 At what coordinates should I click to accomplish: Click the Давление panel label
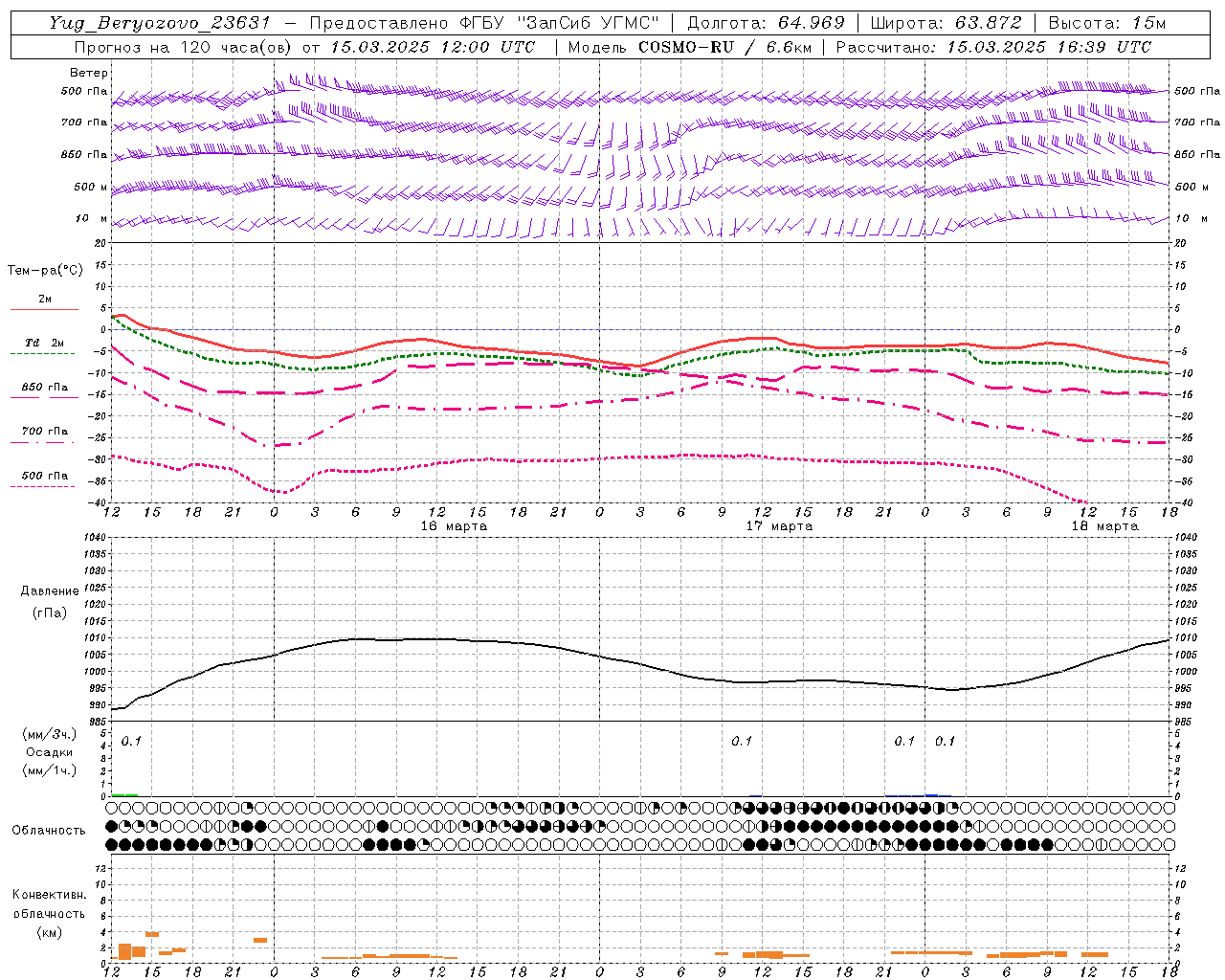pyautogui.click(x=50, y=591)
